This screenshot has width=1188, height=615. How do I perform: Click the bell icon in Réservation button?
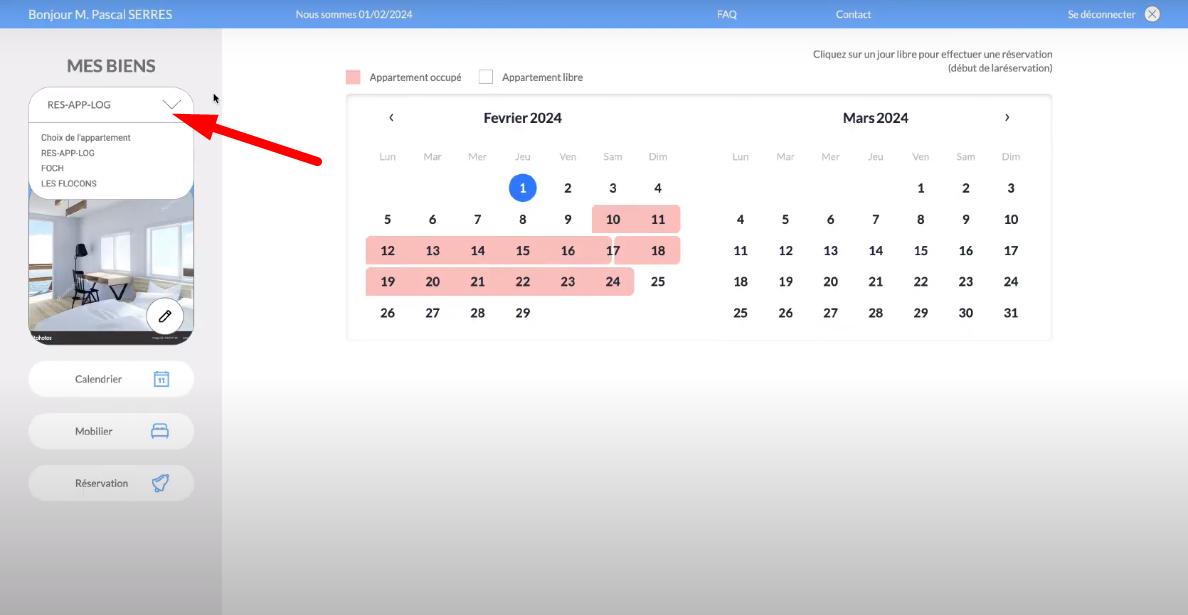(160, 483)
